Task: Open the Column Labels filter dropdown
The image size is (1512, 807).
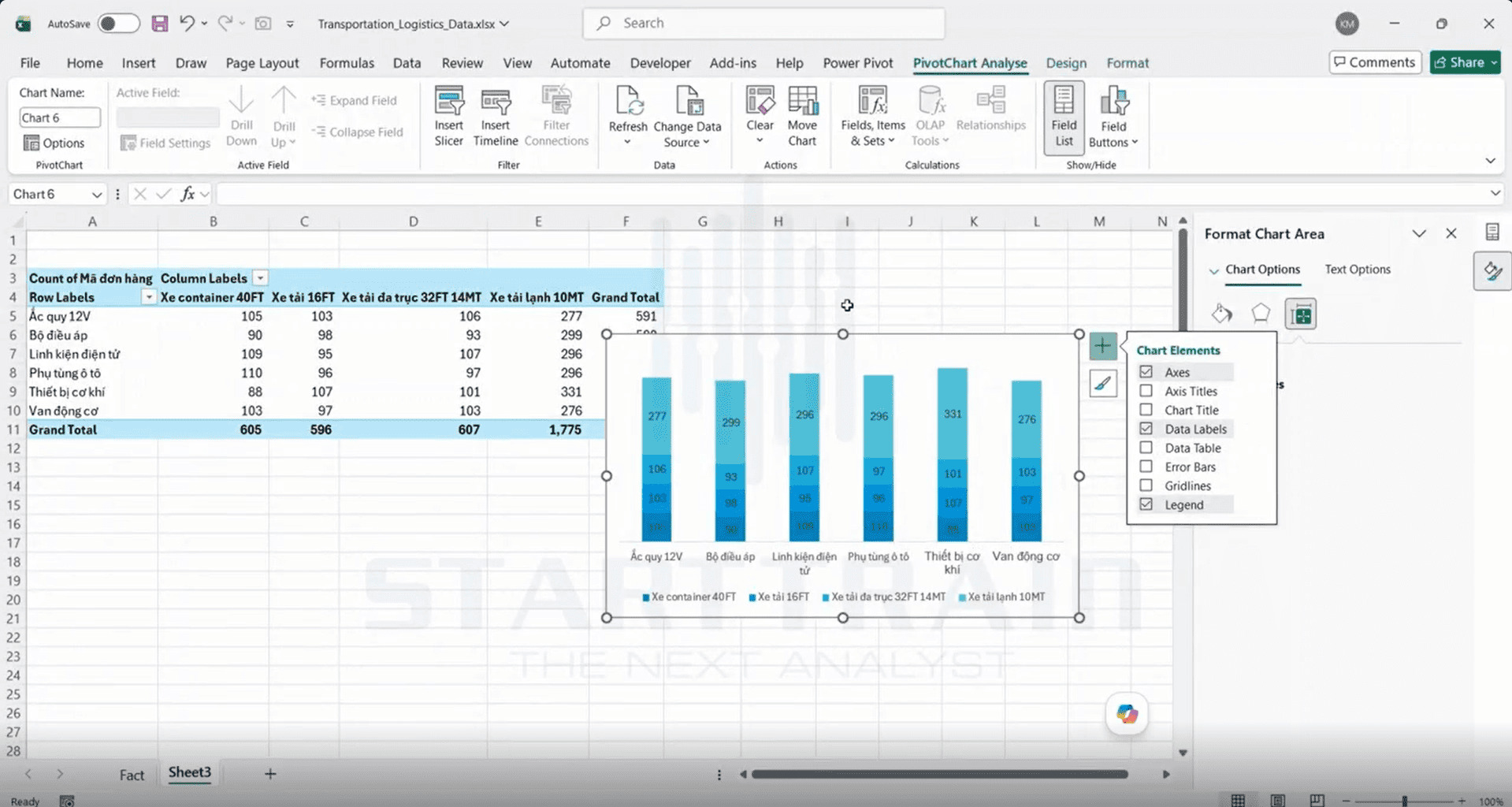Action: [260, 278]
